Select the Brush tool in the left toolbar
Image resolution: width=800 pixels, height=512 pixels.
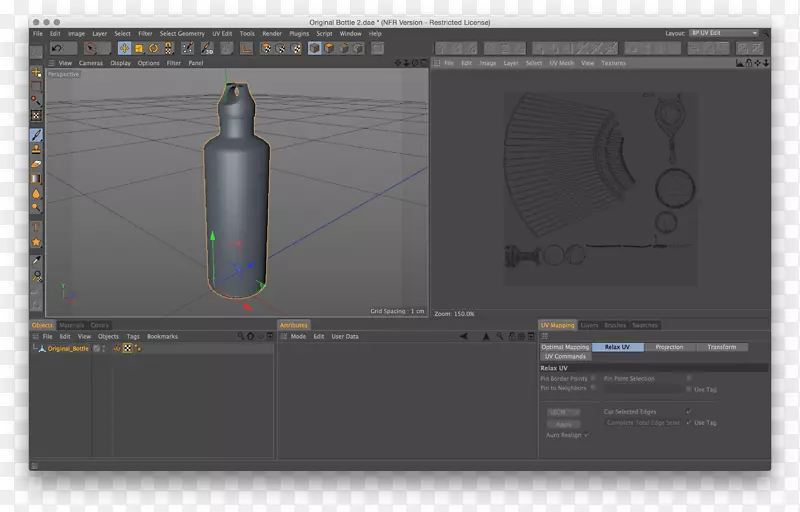[x=37, y=134]
